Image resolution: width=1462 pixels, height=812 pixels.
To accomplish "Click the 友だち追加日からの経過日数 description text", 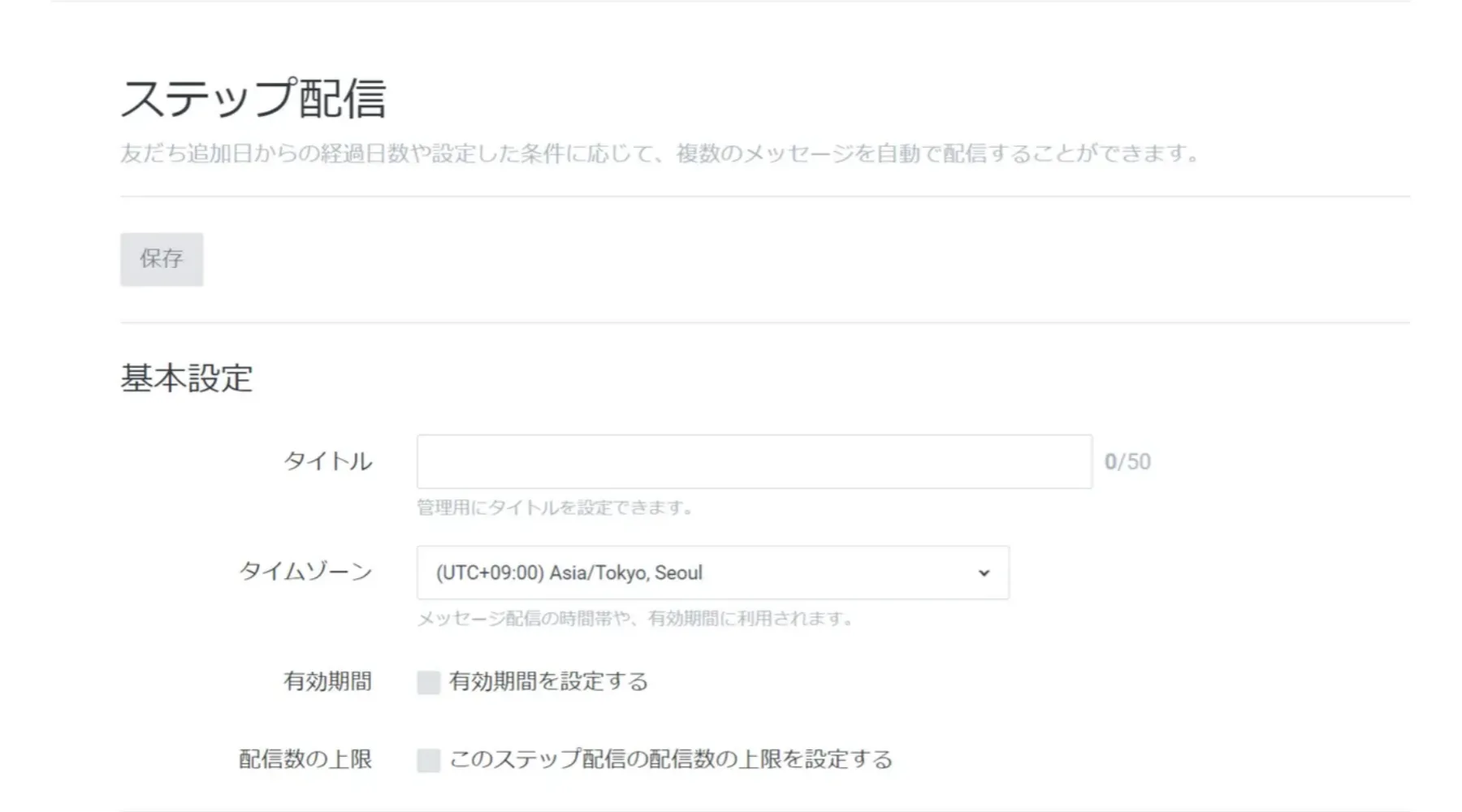I will click(660, 153).
